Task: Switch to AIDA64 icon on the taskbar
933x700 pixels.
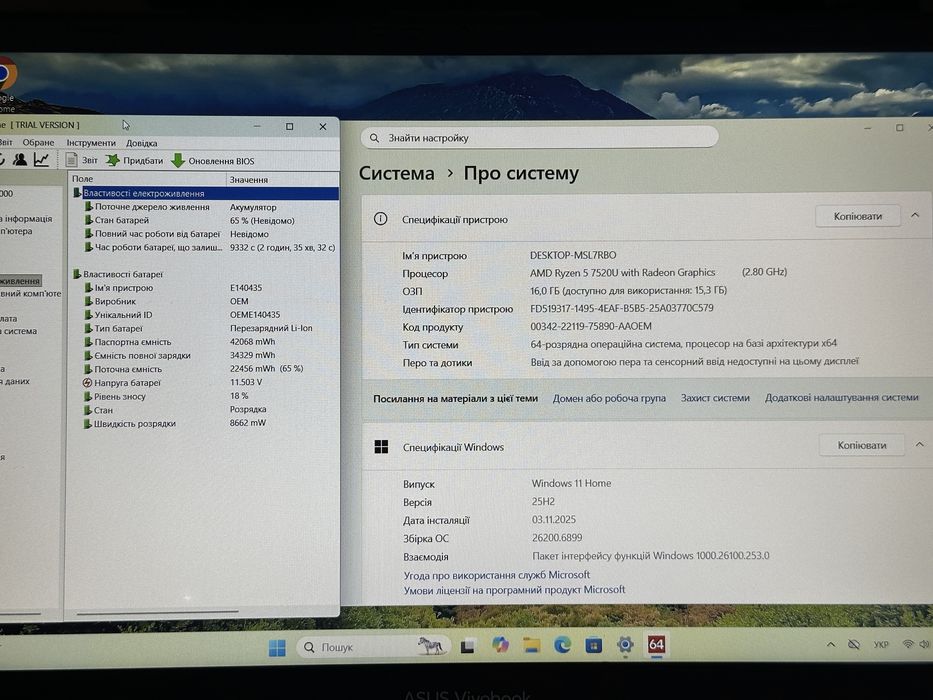Action: 656,645
